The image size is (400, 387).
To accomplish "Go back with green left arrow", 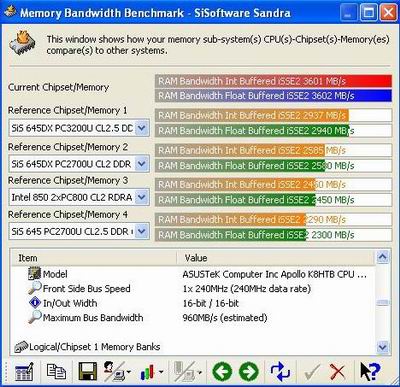I will pyautogui.click(x=222, y=371).
